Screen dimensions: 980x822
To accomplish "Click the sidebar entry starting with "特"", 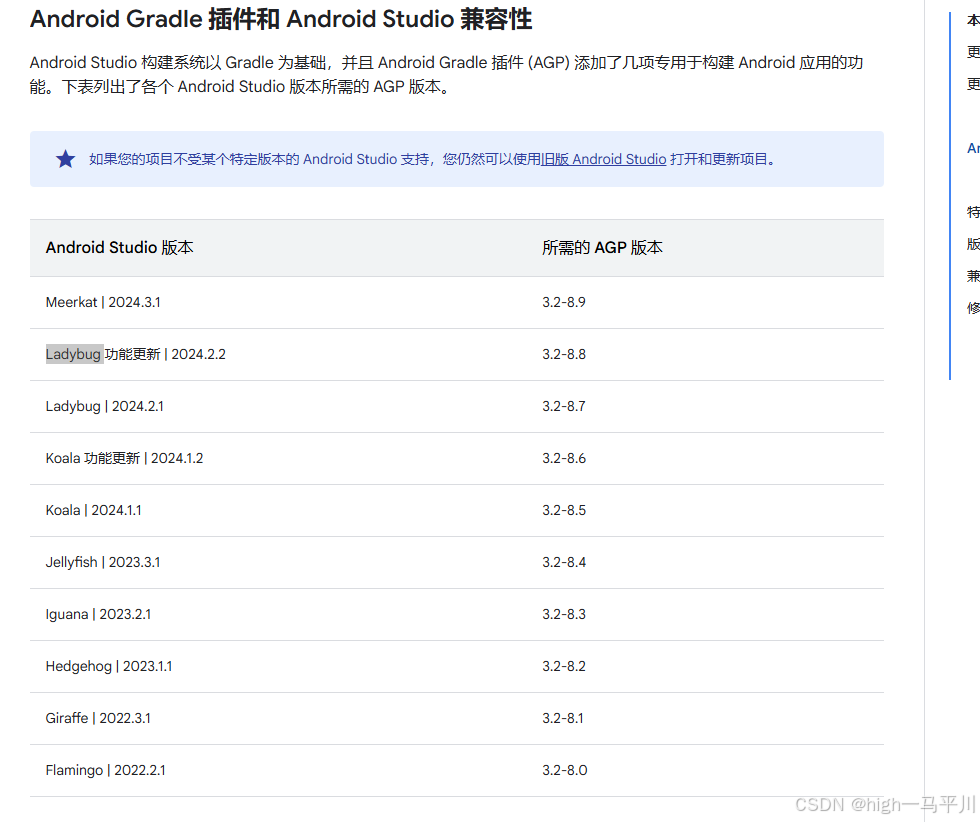I will 970,211.
